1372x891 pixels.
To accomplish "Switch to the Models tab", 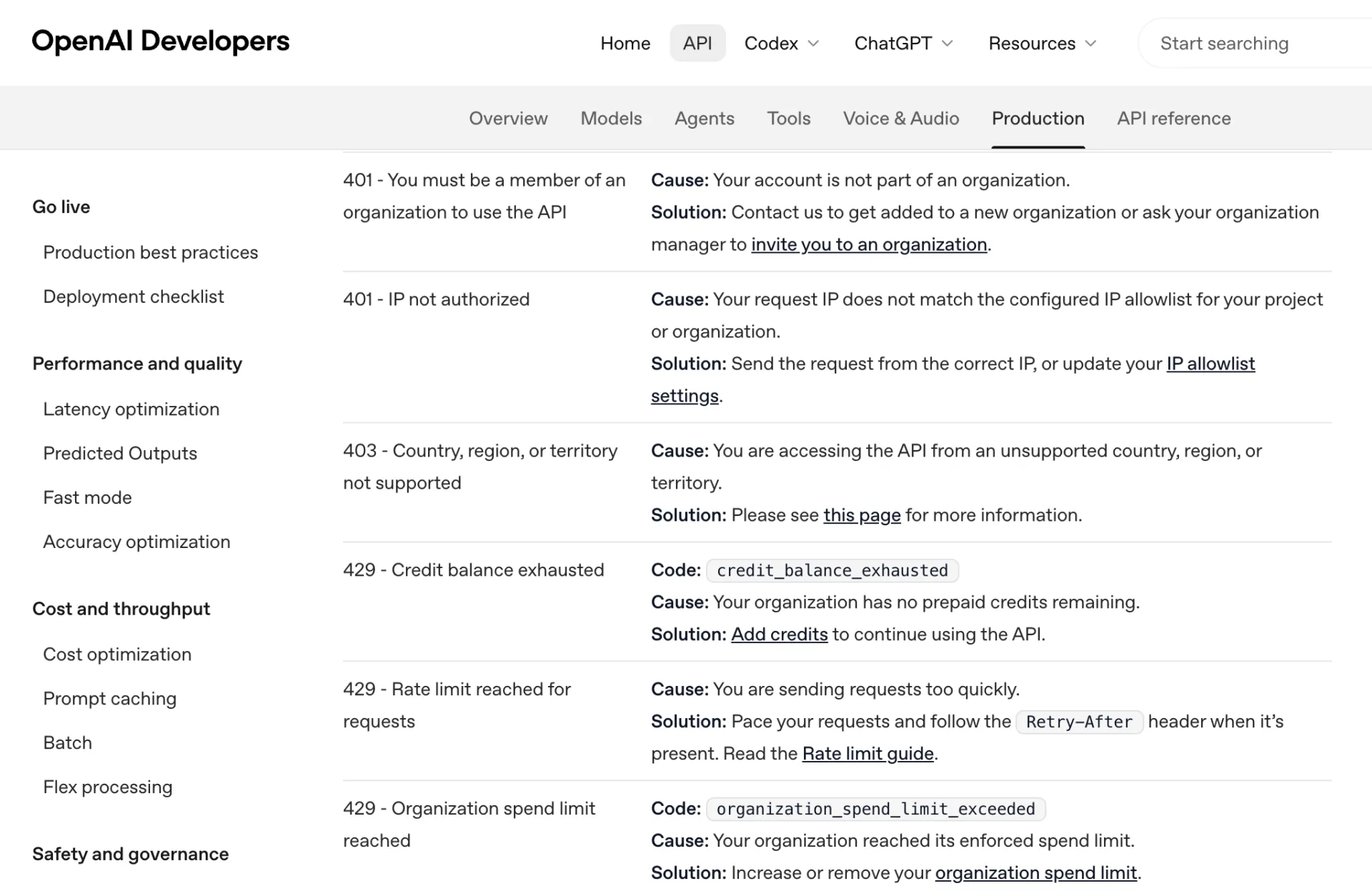I will [x=611, y=119].
